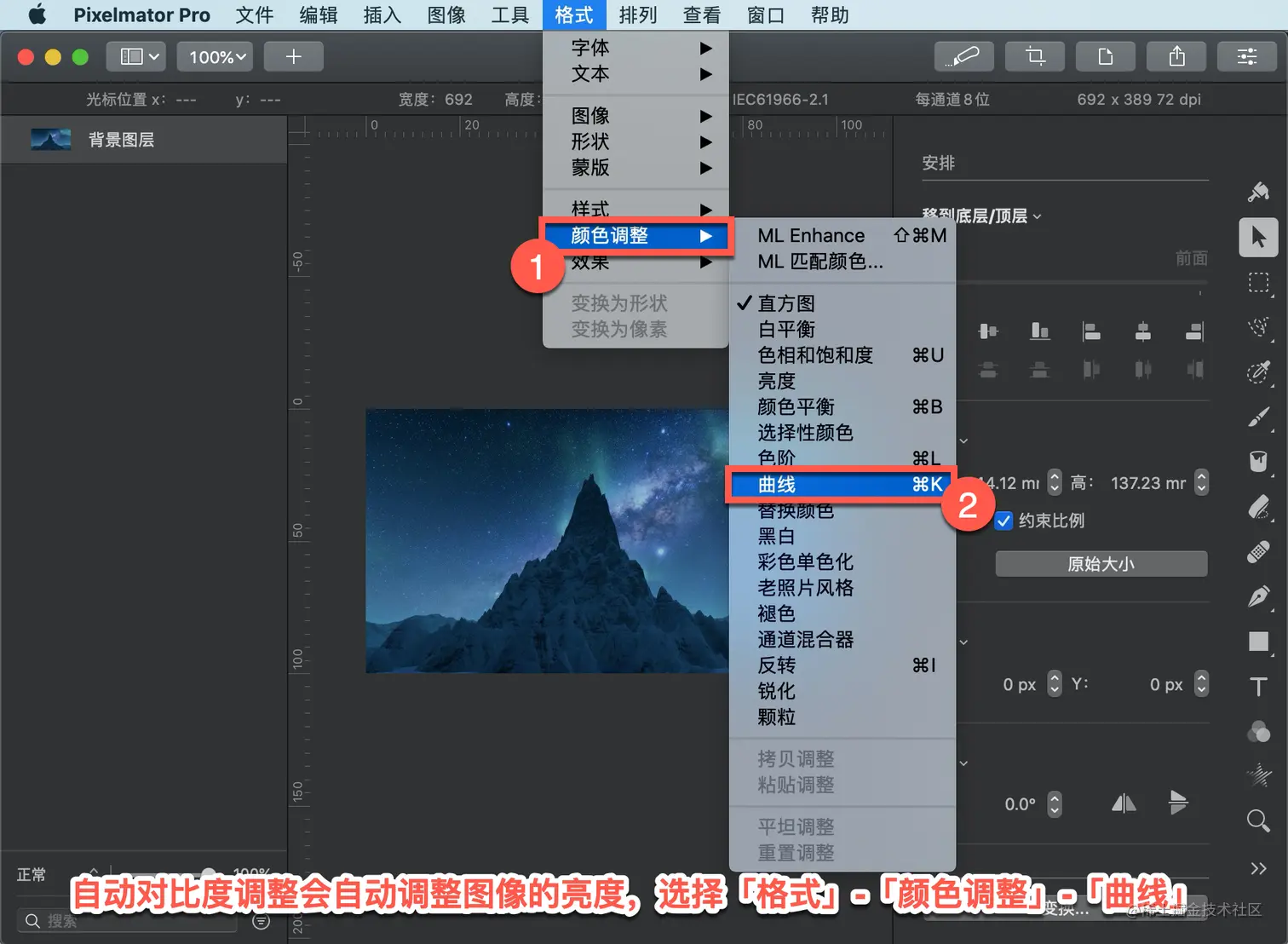Expand the 蒙版 submenu
1288x944 pixels.
click(635, 168)
